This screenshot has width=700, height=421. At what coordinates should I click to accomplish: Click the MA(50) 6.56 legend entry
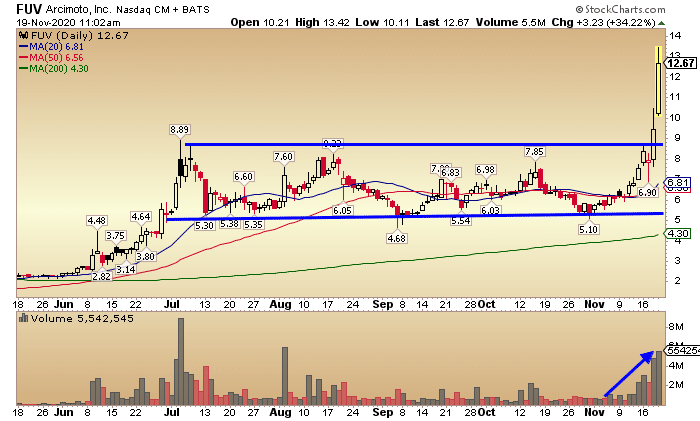51,58
